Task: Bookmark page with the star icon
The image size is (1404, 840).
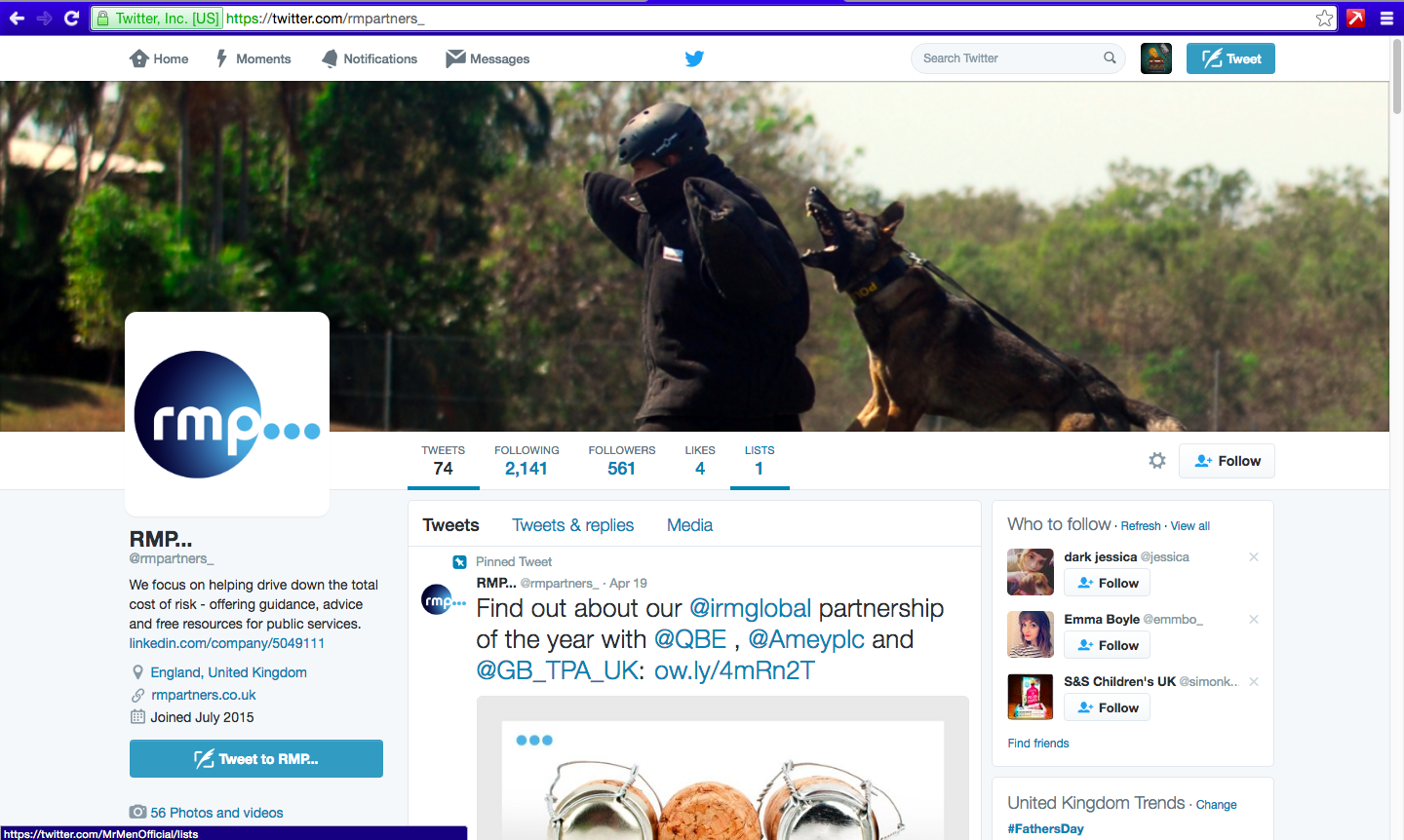Action: (x=1324, y=18)
